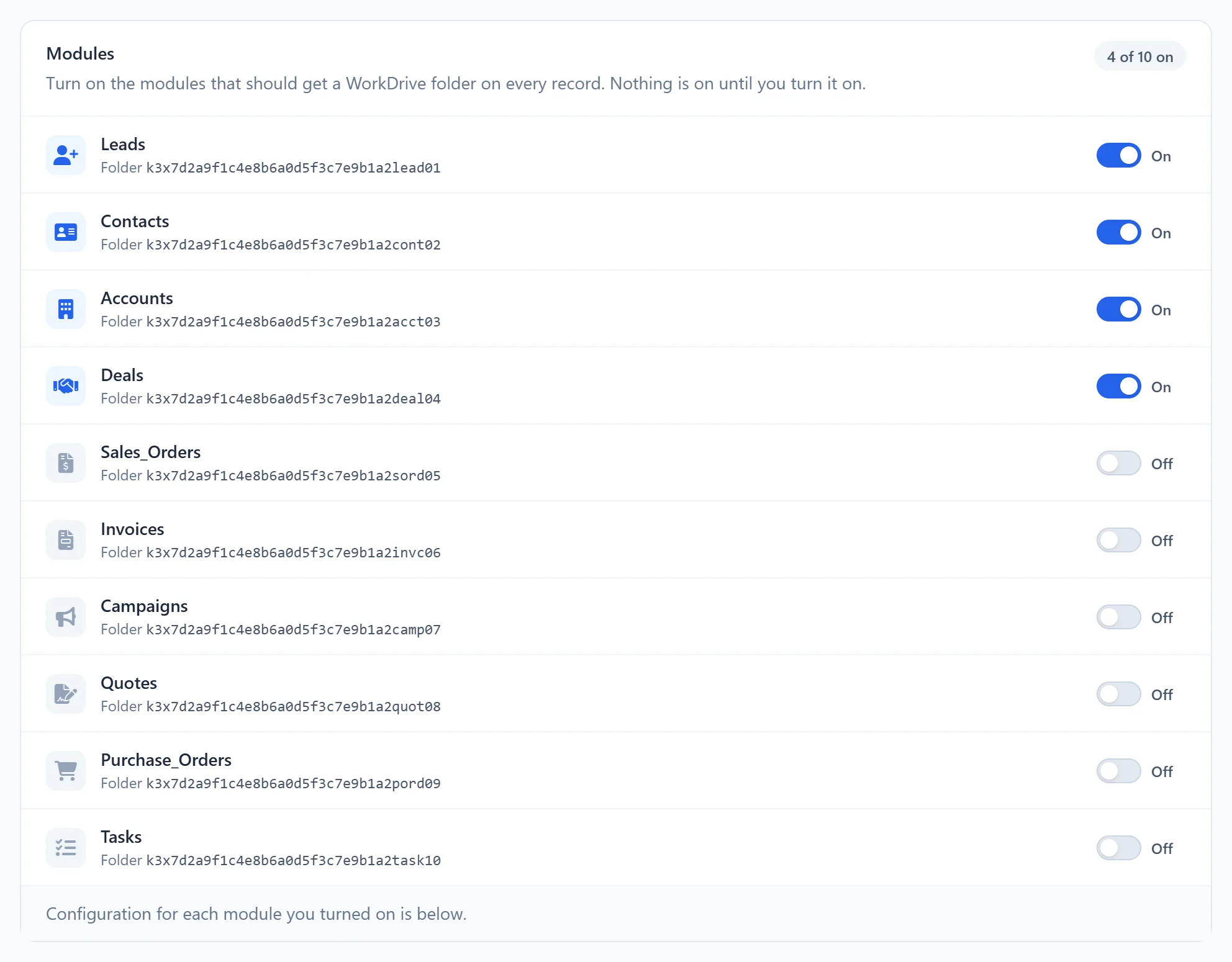Click the Contacts ID card icon
Image resolution: width=1232 pixels, height=962 pixels.
[66, 232]
